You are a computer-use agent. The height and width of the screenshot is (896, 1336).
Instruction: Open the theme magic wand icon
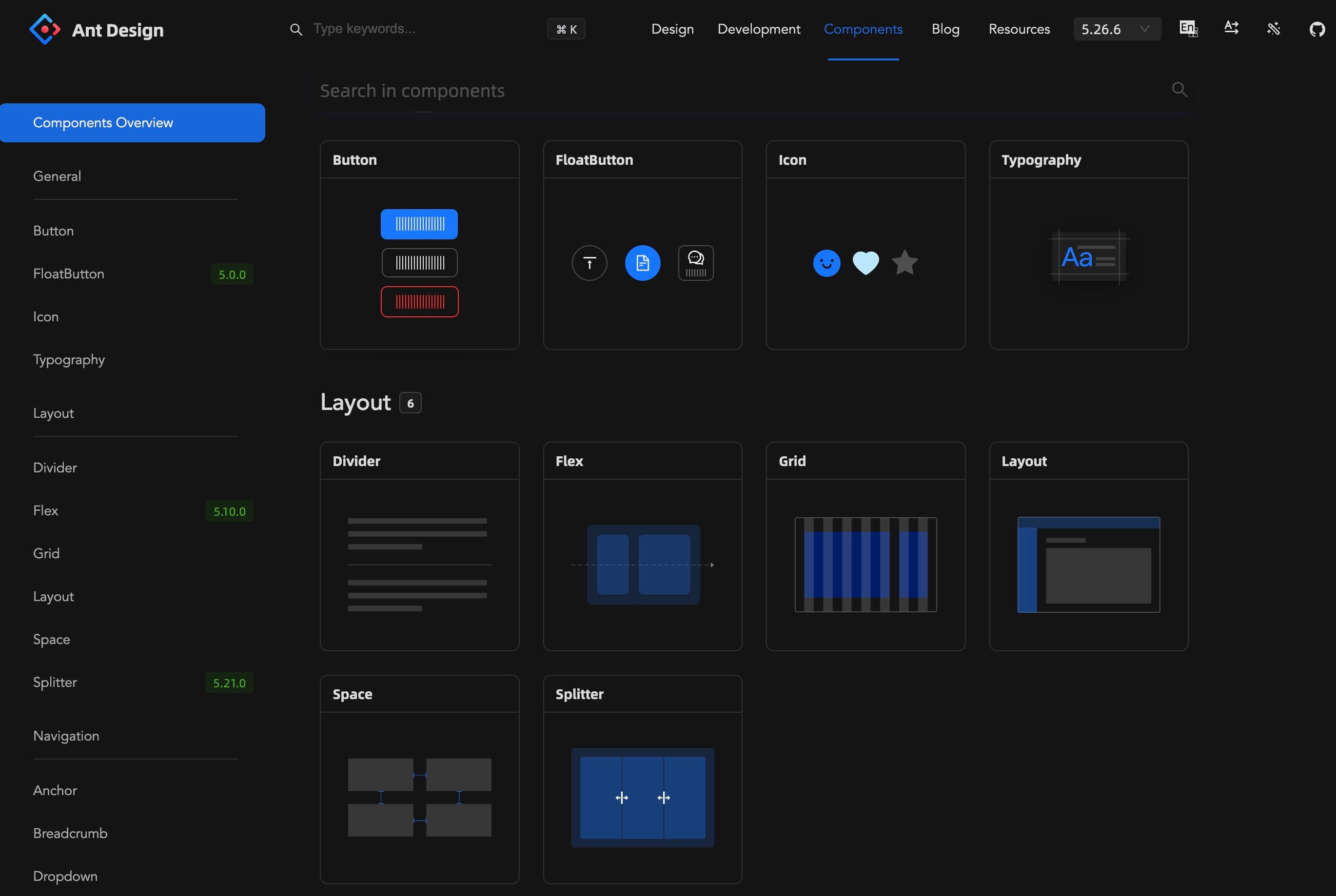coord(1274,29)
